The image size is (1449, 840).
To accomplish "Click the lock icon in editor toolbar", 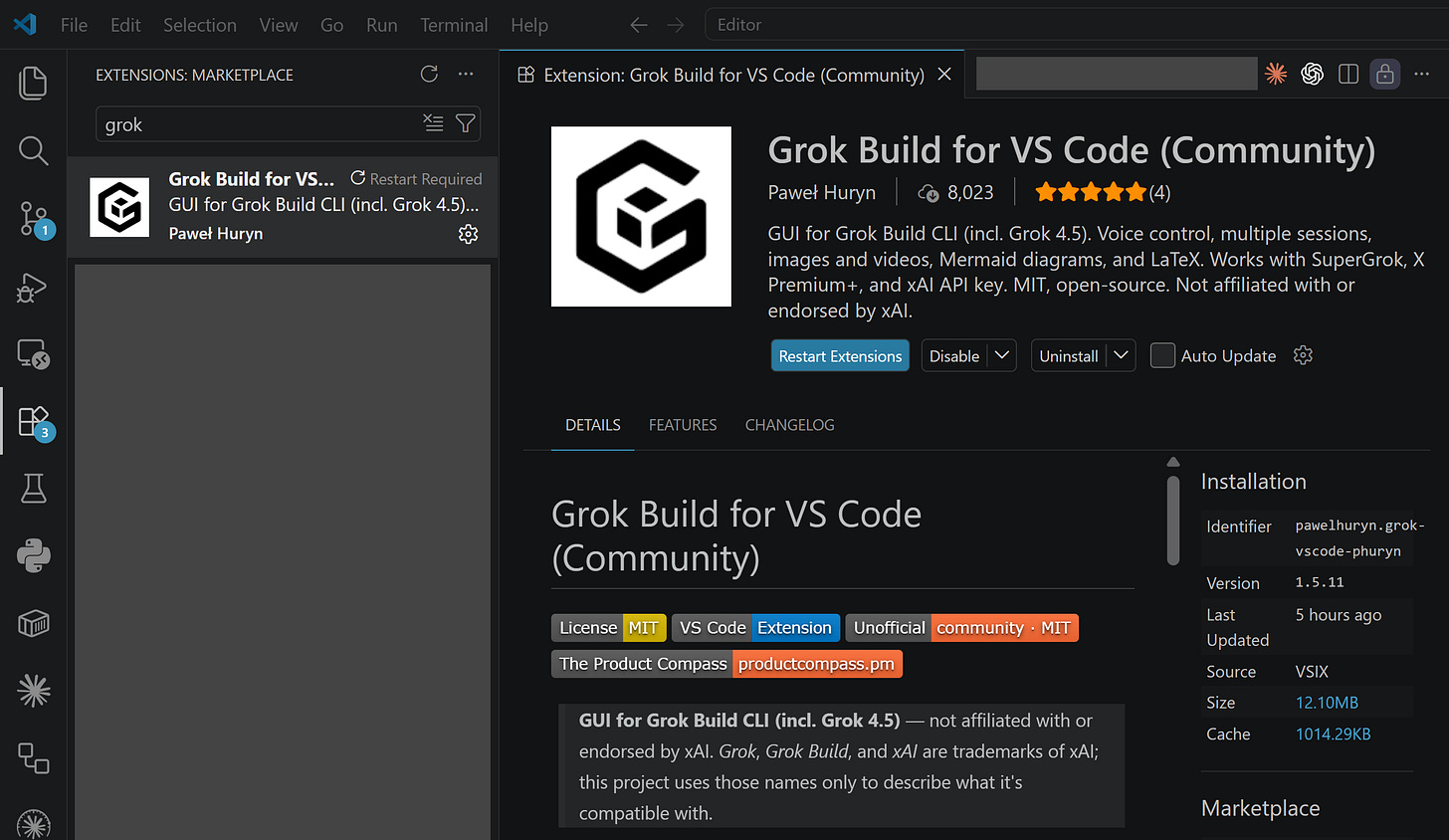I will tap(1384, 74).
